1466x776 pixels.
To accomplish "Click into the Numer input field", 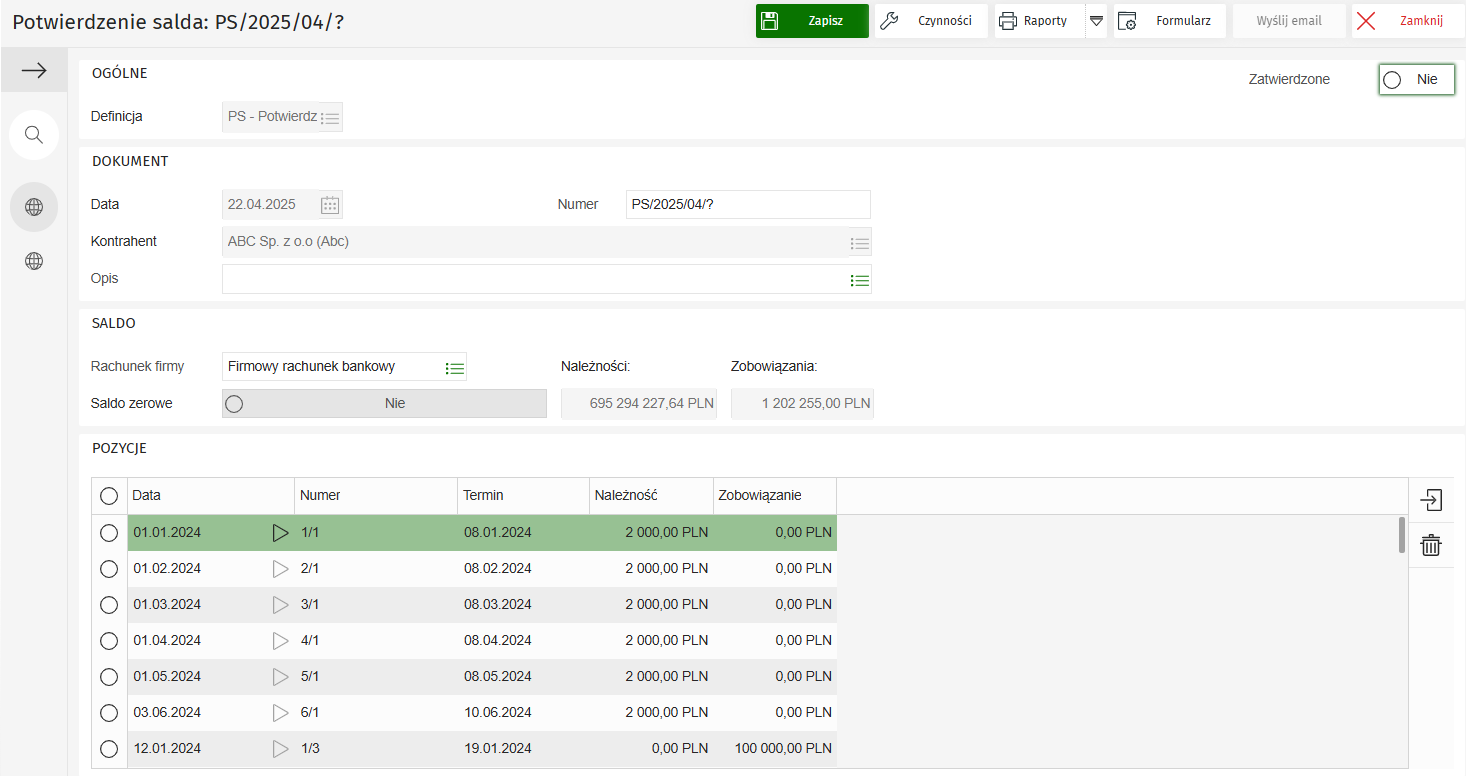I will [747, 205].
